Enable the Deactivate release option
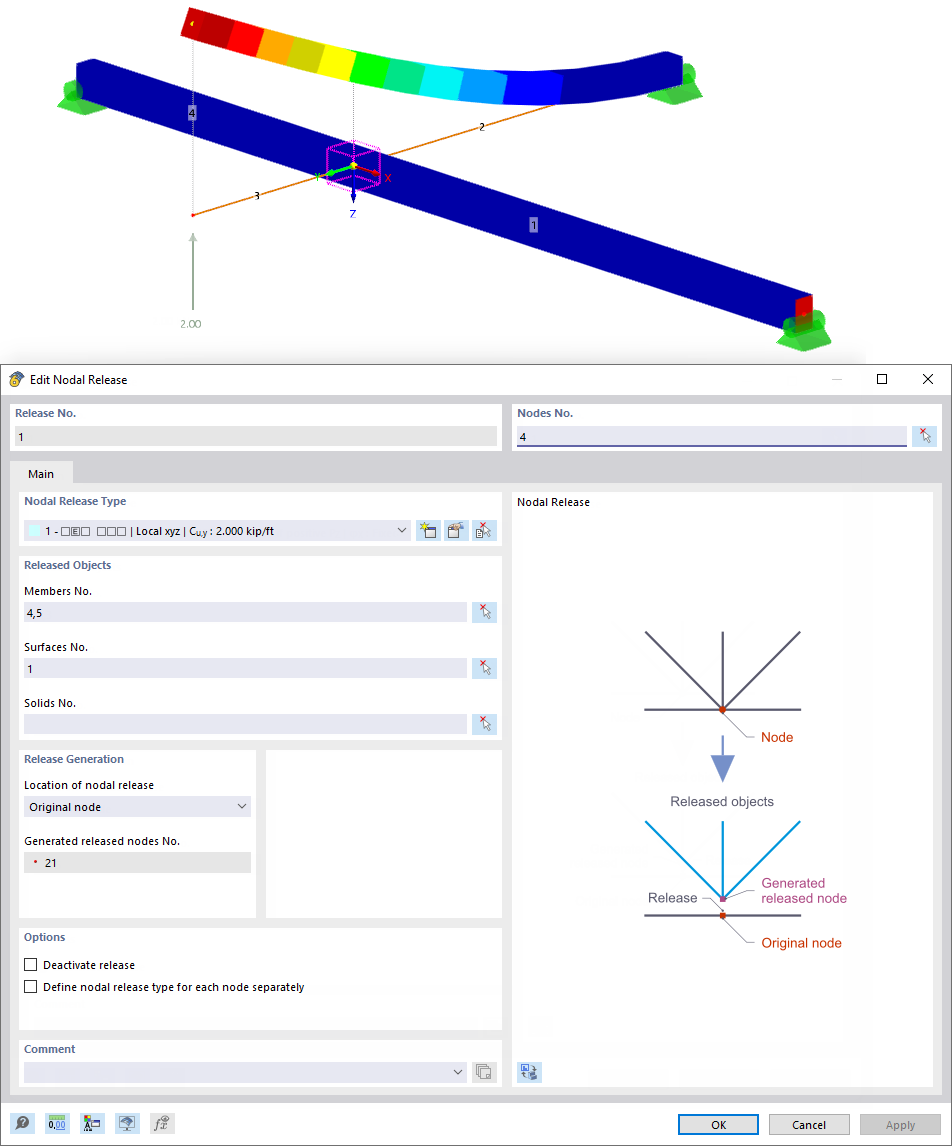 31,964
